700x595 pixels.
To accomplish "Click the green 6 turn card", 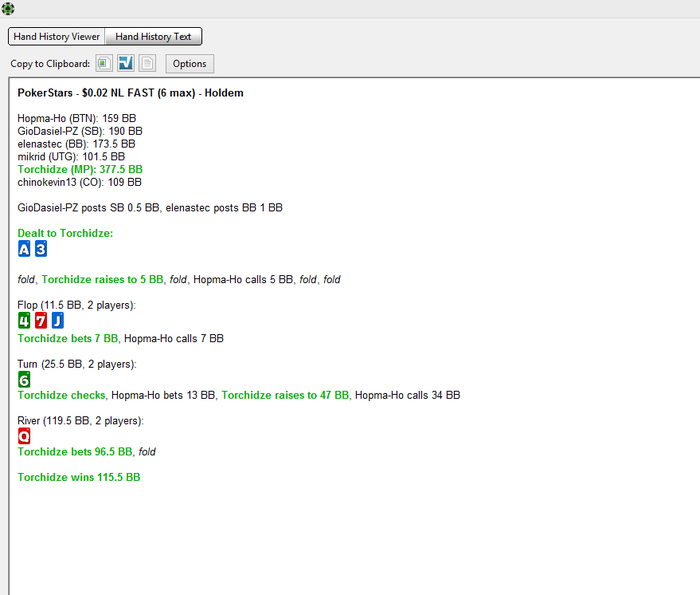I will coord(24,379).
